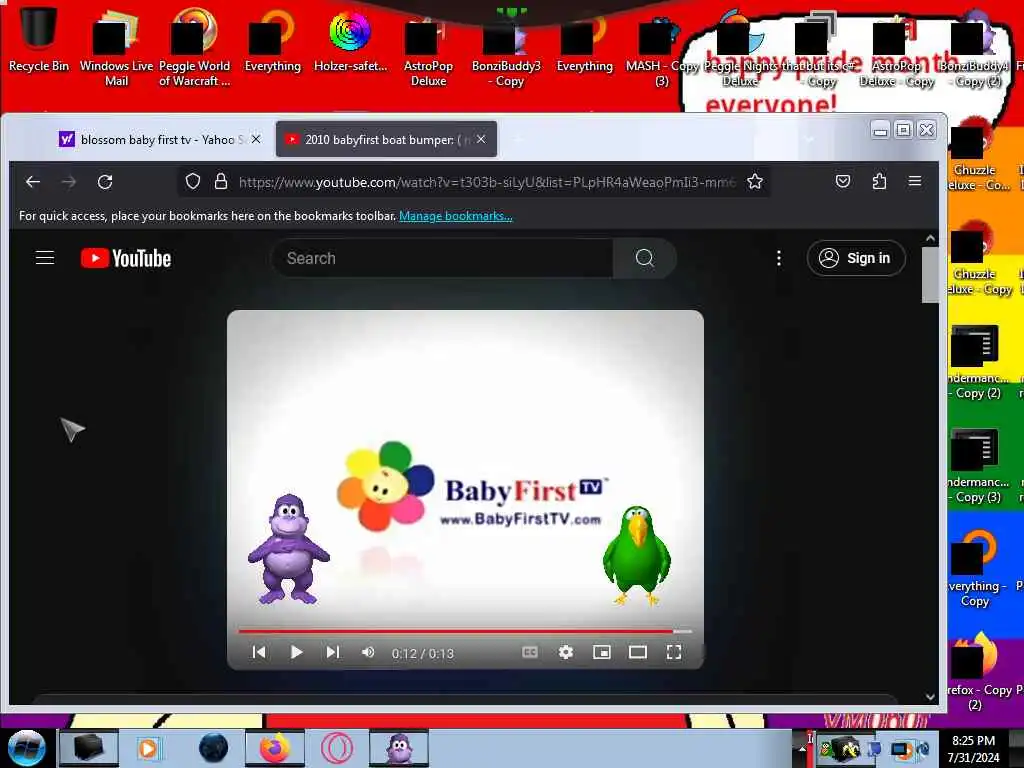Mute the video volume speaker icon
1024x768 pixels.
pos(368,652)
